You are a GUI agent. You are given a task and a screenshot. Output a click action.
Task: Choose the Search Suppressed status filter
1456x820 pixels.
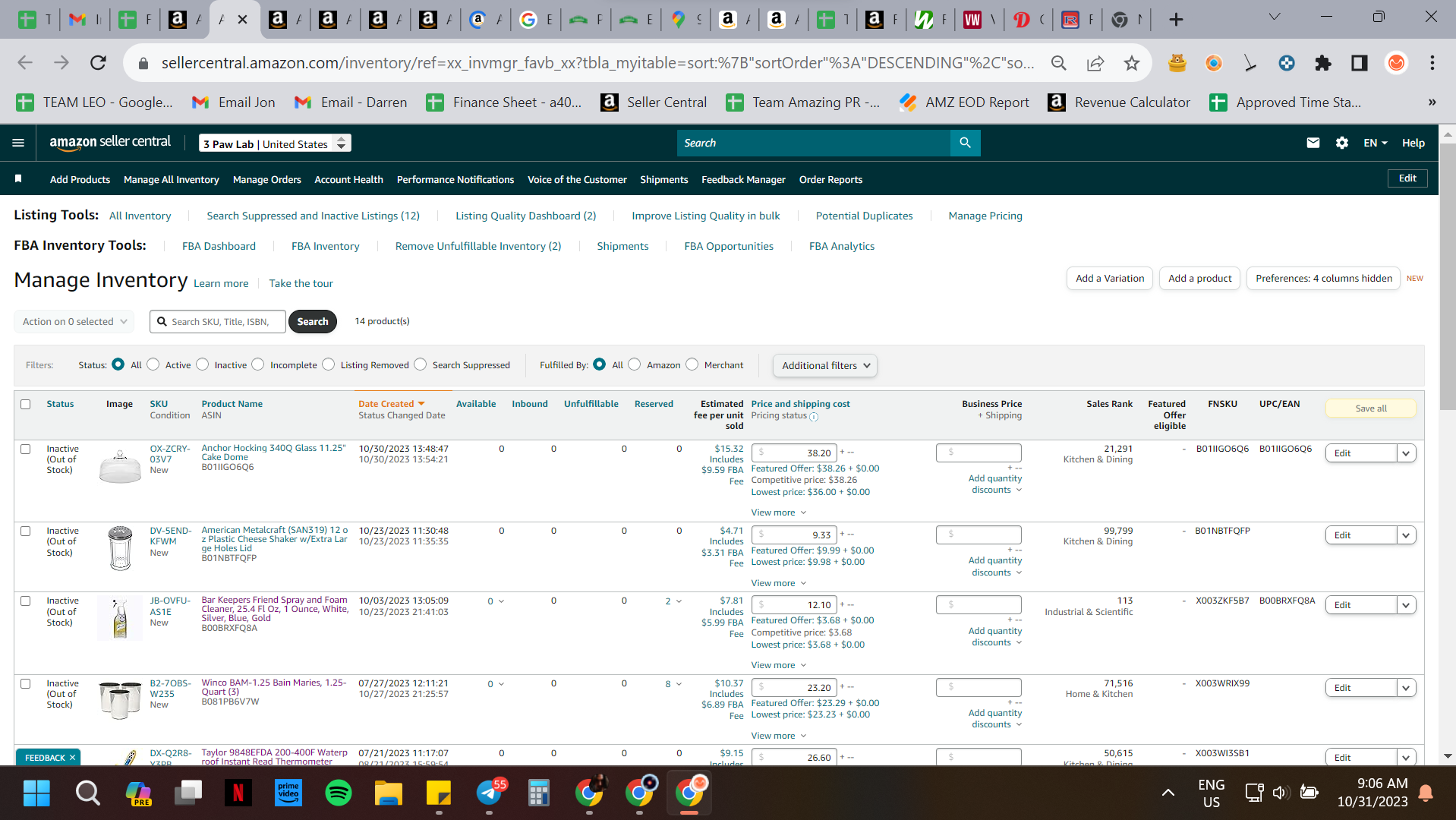tap(421, 364)
